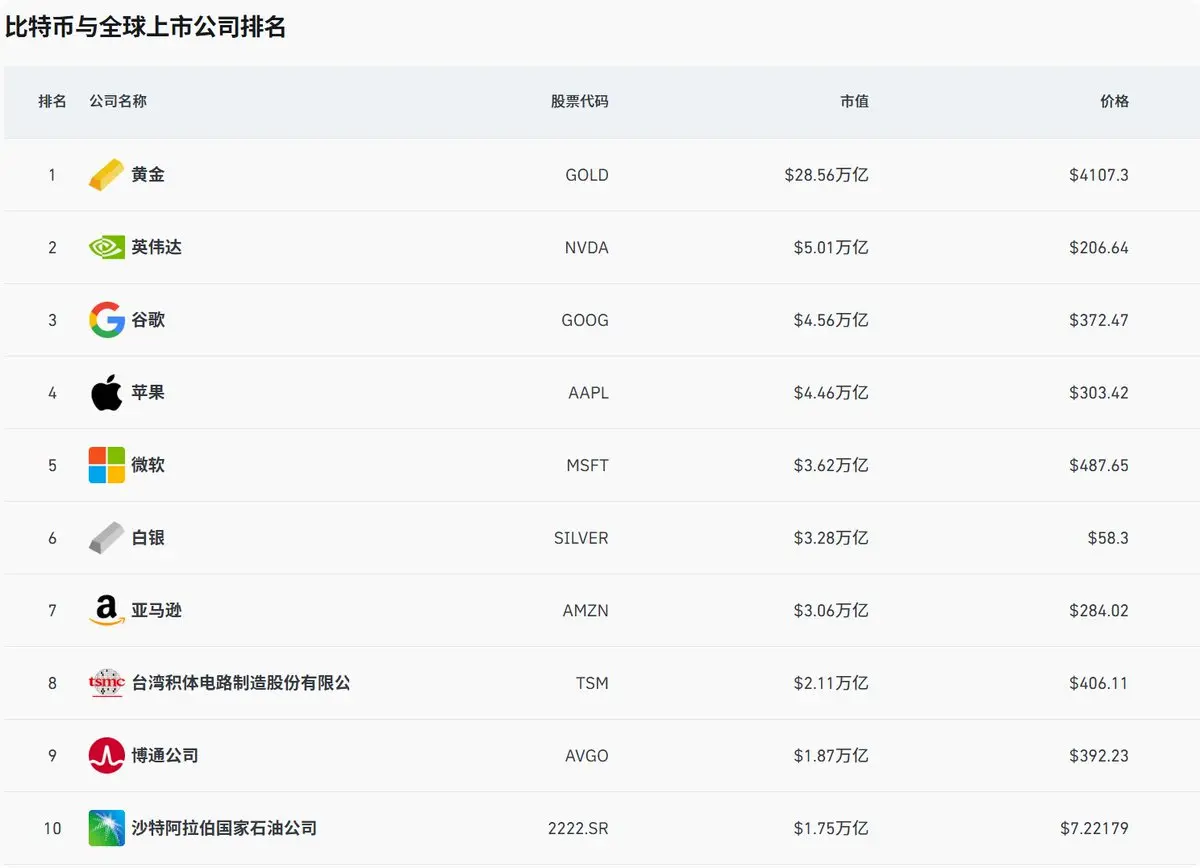This screenshot has width=1200, height=868.
Task: Select the AVGO ticker code
Action: [x=587, y=755]
